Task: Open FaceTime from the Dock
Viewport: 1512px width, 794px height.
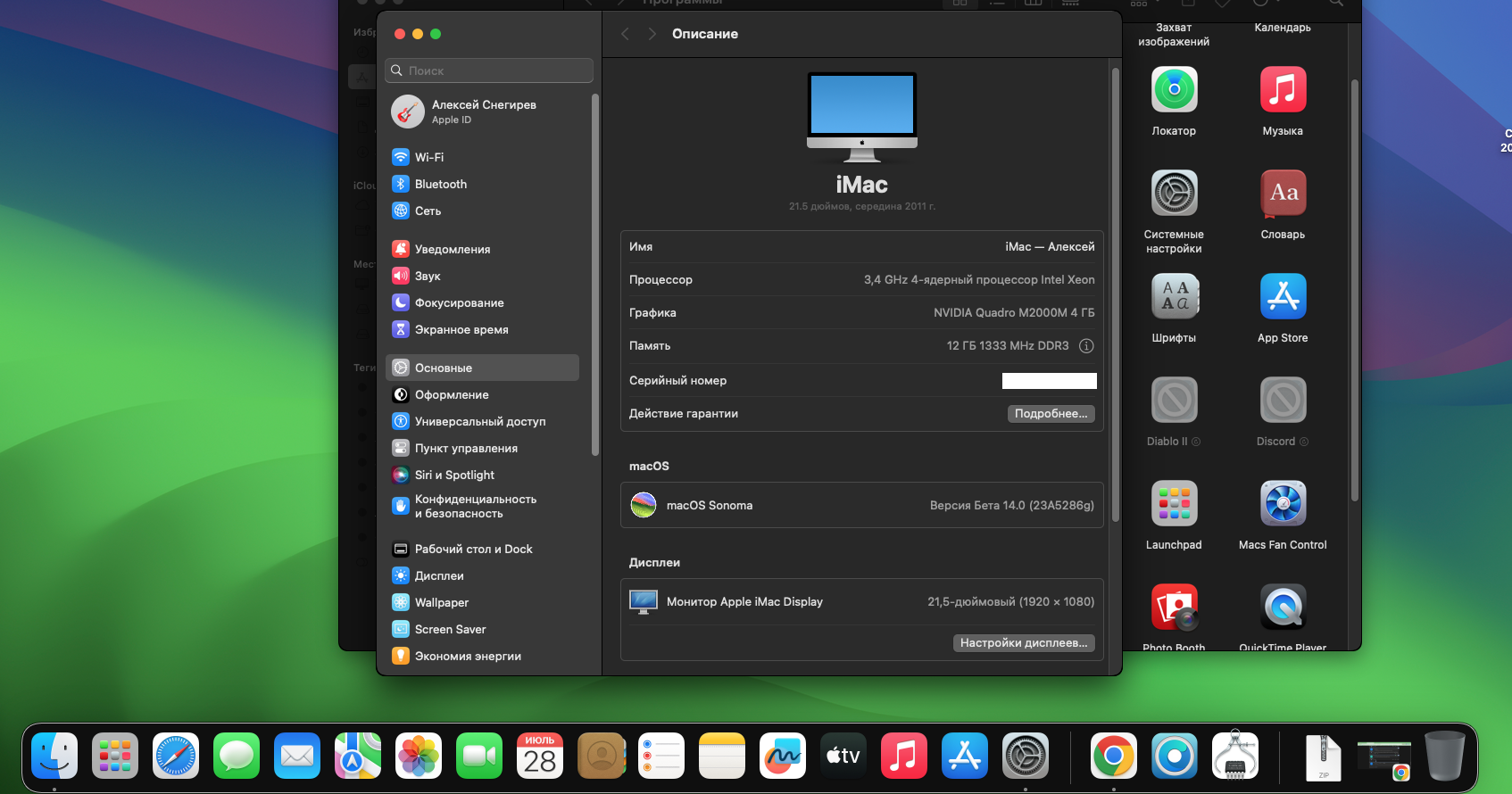Action: tap(479, 756)
